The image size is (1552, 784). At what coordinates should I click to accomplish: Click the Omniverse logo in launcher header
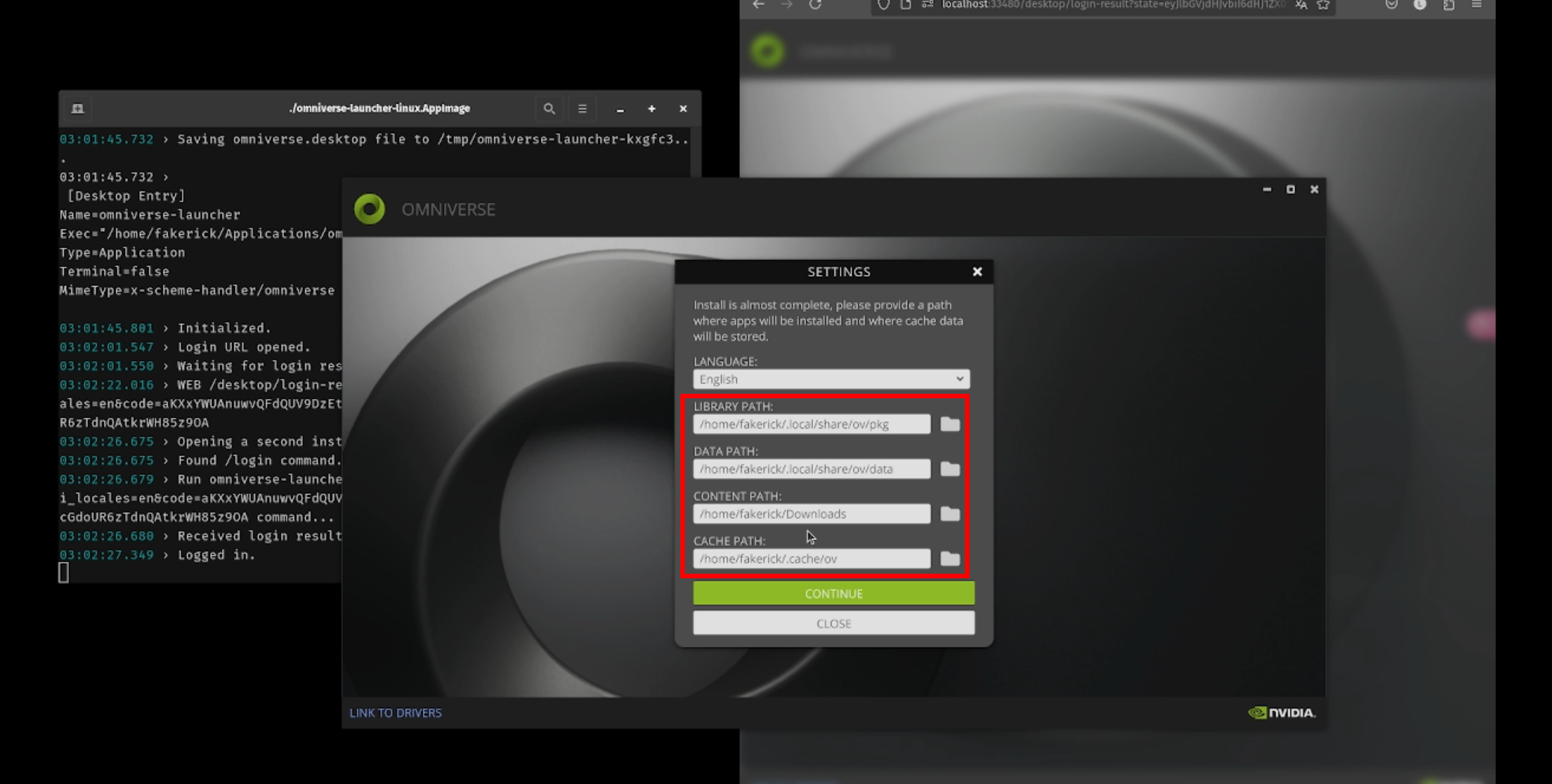click(369, 209)
